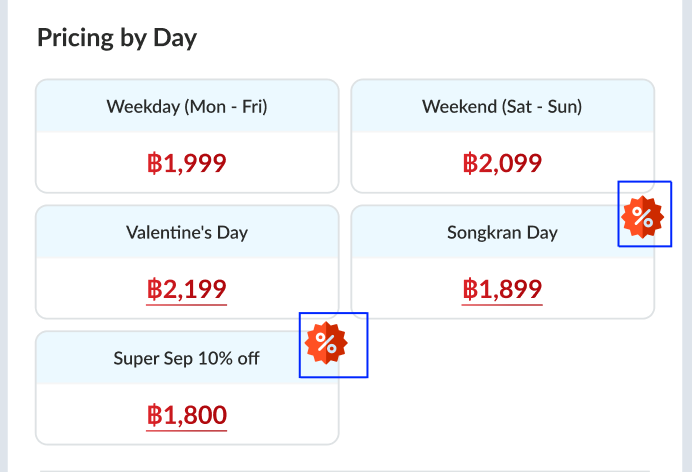
Task: Click the percent badge on Super Sep card
Action: pyautogui.click(x=327, y=344)
